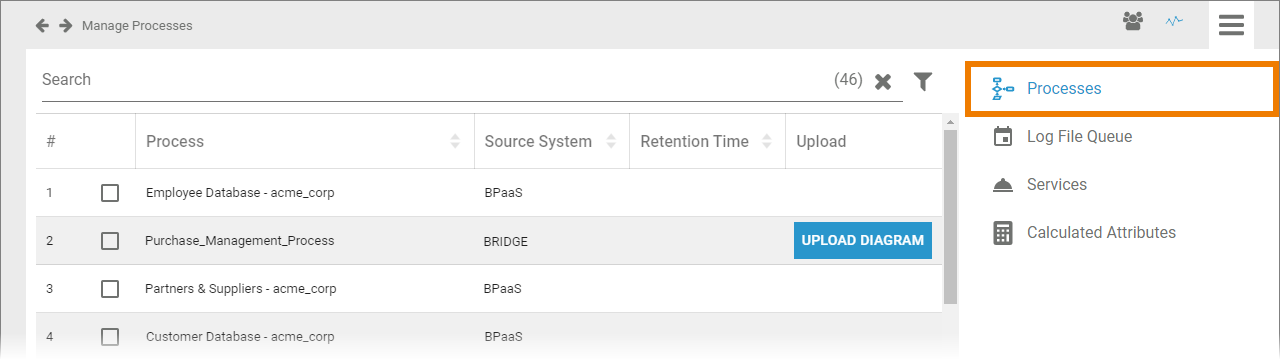Click the activity pulse icon
This screenshot has height=360, width=1280.
[x=1175, y=21]
